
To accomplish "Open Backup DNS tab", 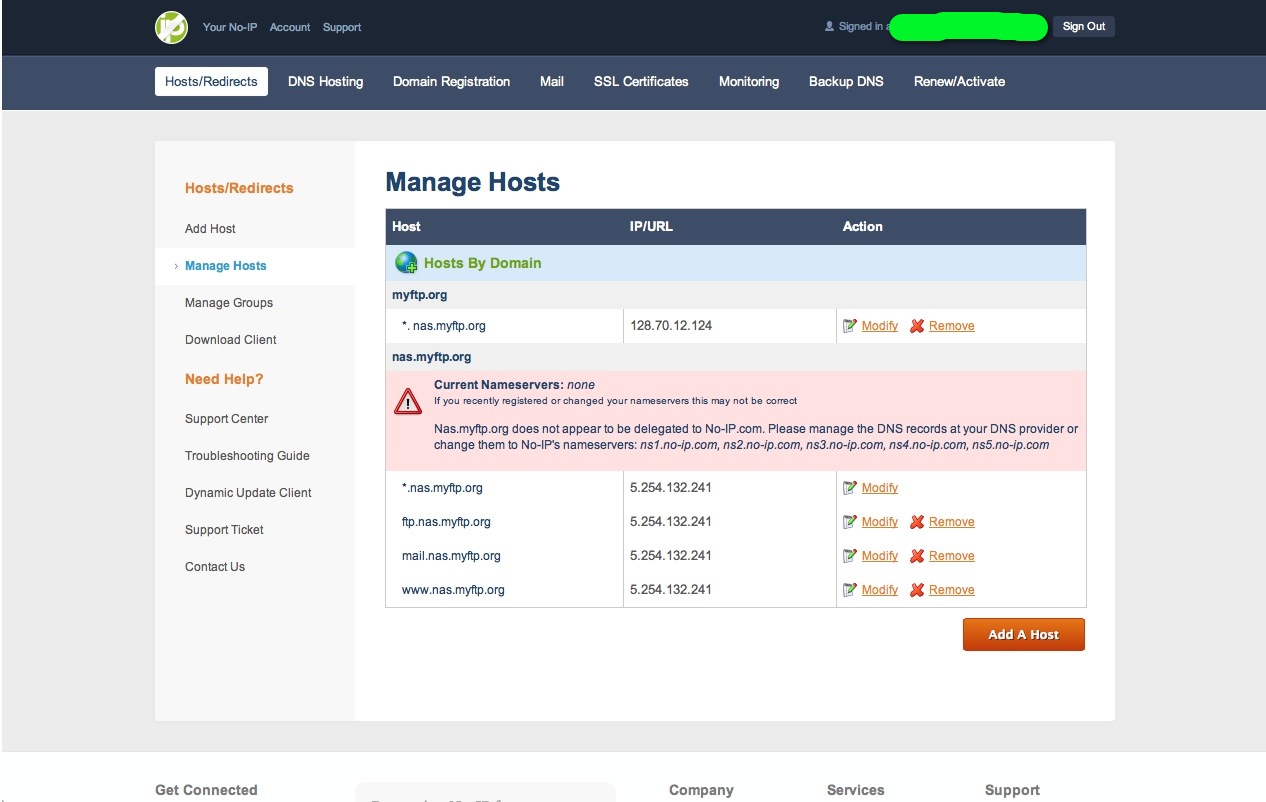I will (x=846, y=82).
